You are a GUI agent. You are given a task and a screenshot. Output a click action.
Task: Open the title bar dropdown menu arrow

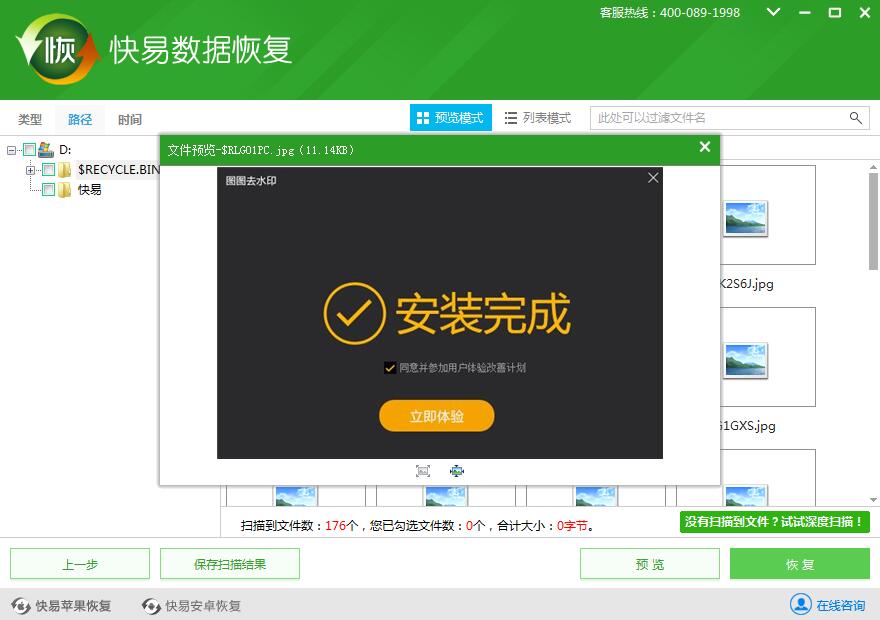[x=773, y=13]
